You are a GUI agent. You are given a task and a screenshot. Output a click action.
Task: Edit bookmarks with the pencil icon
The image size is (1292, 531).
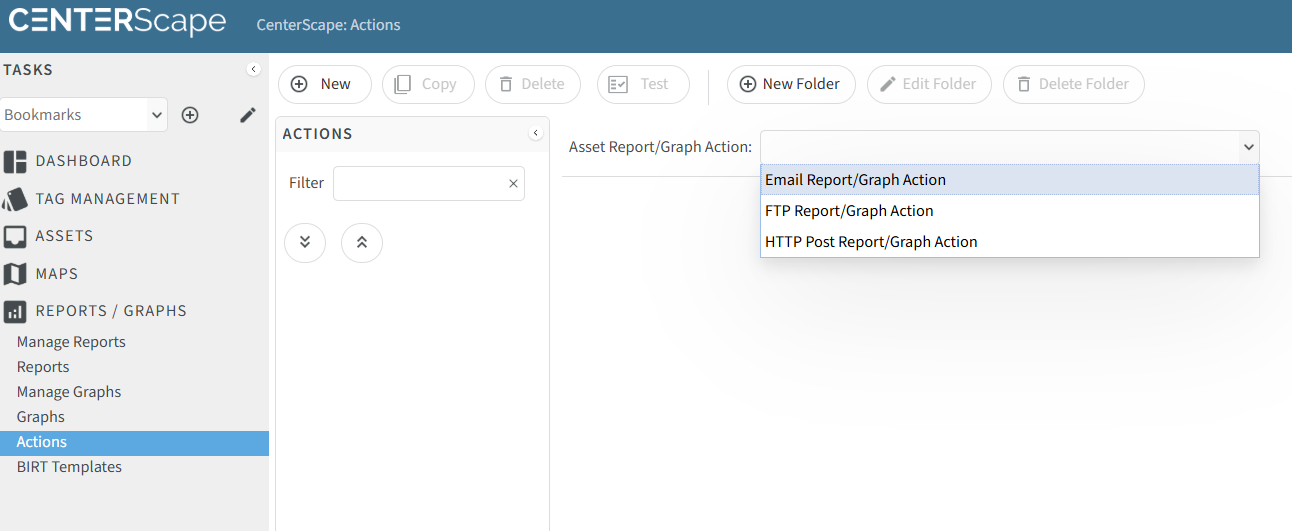coord(248,115)
